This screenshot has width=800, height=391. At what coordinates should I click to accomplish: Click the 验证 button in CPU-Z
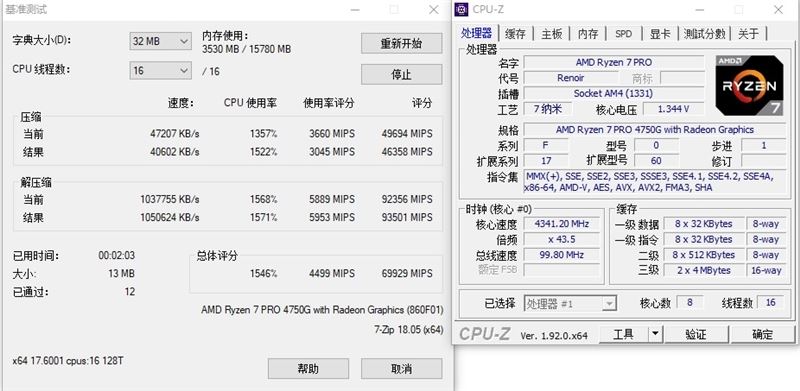(696, 335)
